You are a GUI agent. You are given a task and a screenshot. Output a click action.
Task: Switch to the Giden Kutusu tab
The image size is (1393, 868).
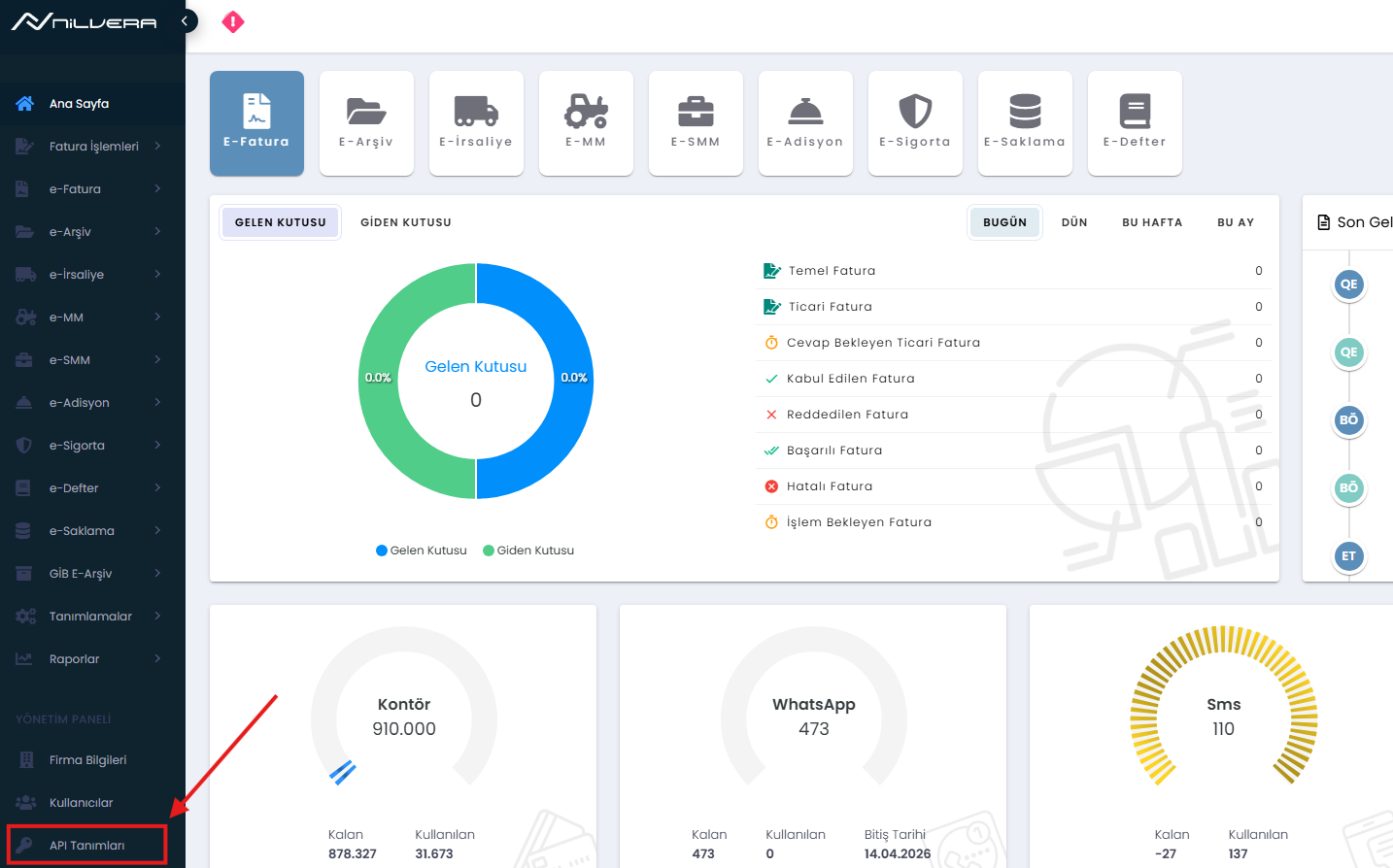[406, 222]
